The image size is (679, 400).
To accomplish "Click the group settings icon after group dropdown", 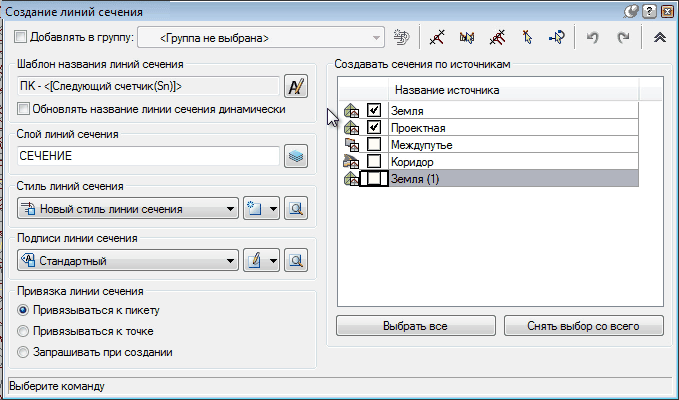I will (x=401, y=38).
